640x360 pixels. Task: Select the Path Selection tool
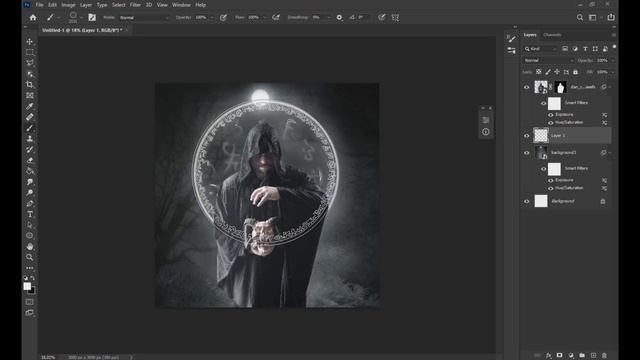pos(30,225)
